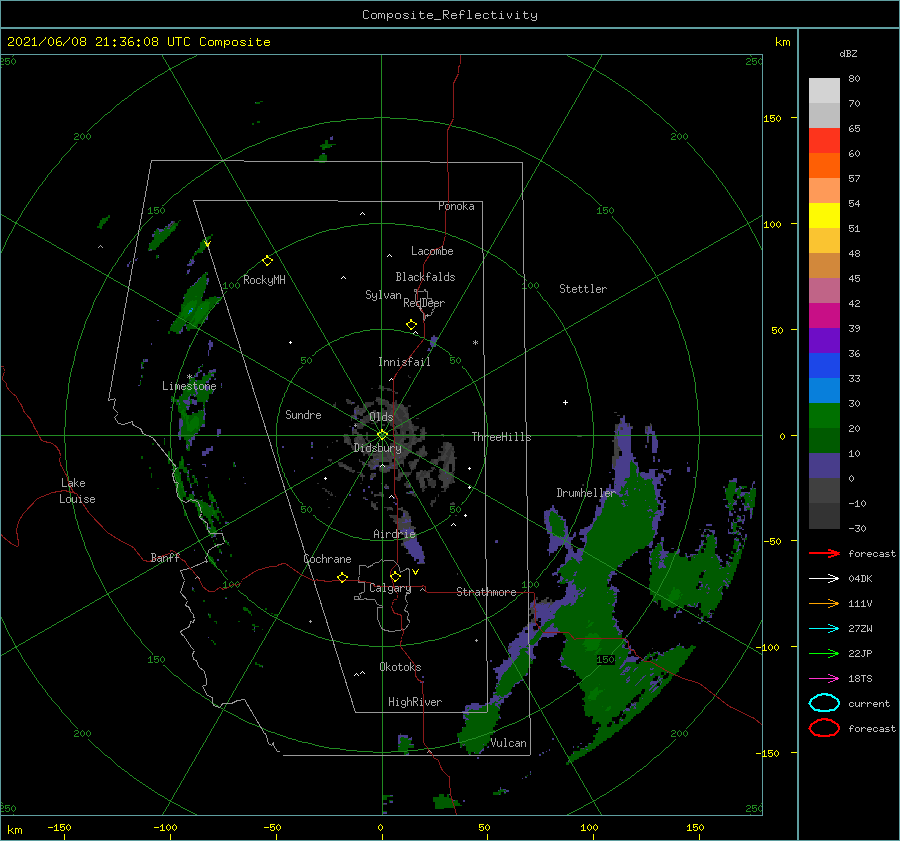Click the RockyMH label
900x841 pixels.
(264, 280)
